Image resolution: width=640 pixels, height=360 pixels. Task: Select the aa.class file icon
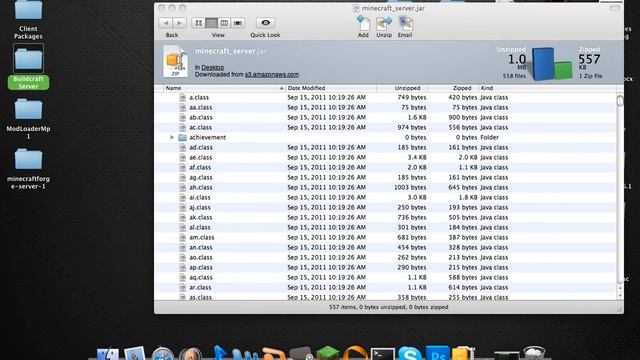[182, 107]
